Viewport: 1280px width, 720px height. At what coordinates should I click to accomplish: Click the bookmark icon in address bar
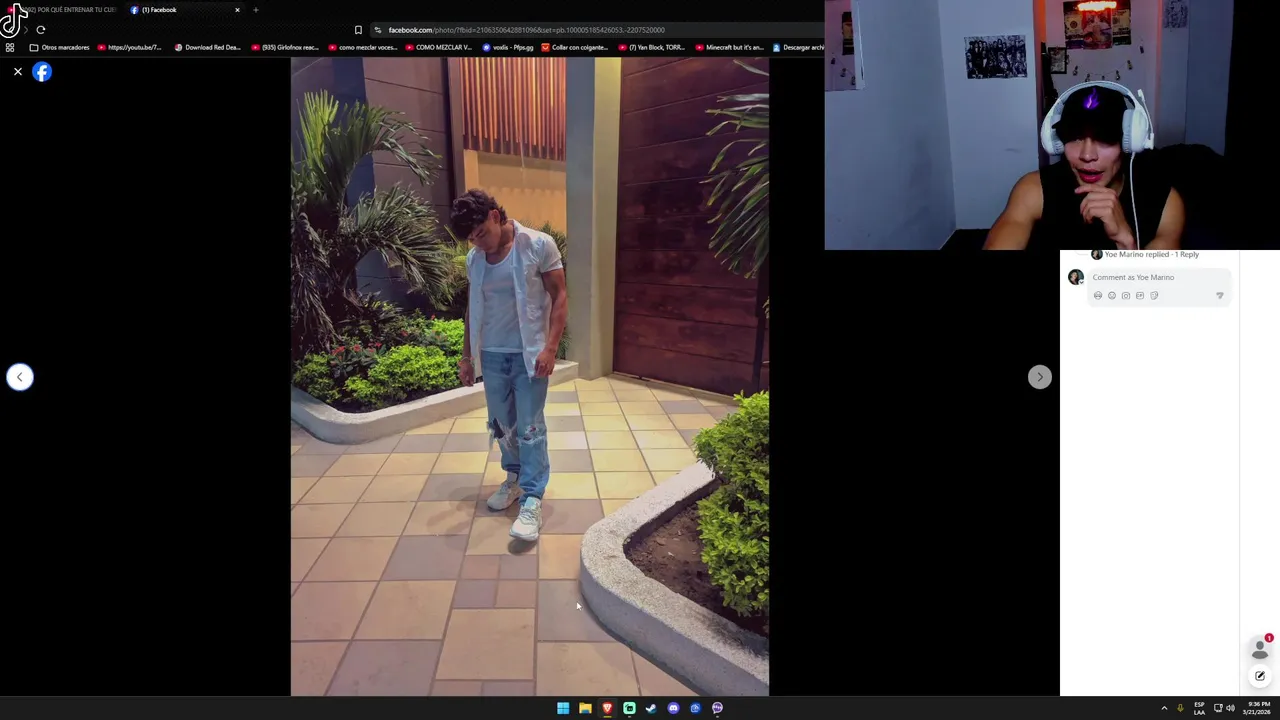click(358, 30)
